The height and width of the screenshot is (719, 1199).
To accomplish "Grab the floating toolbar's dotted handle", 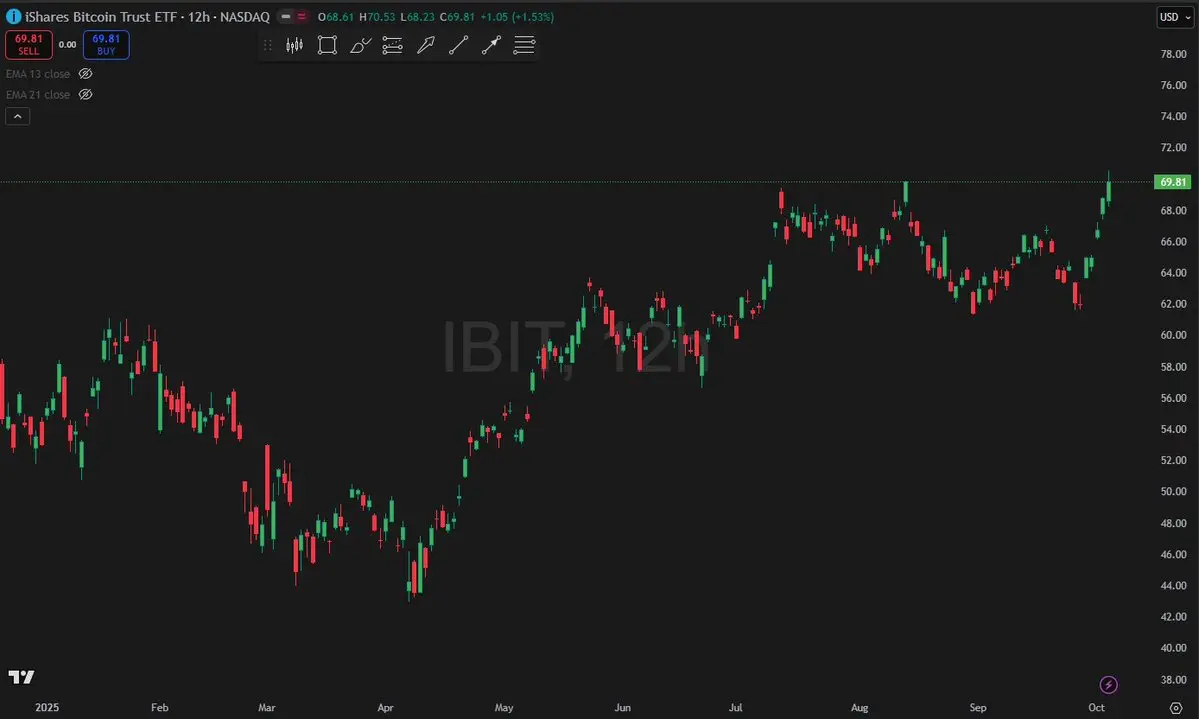I will tap(268, 45).
